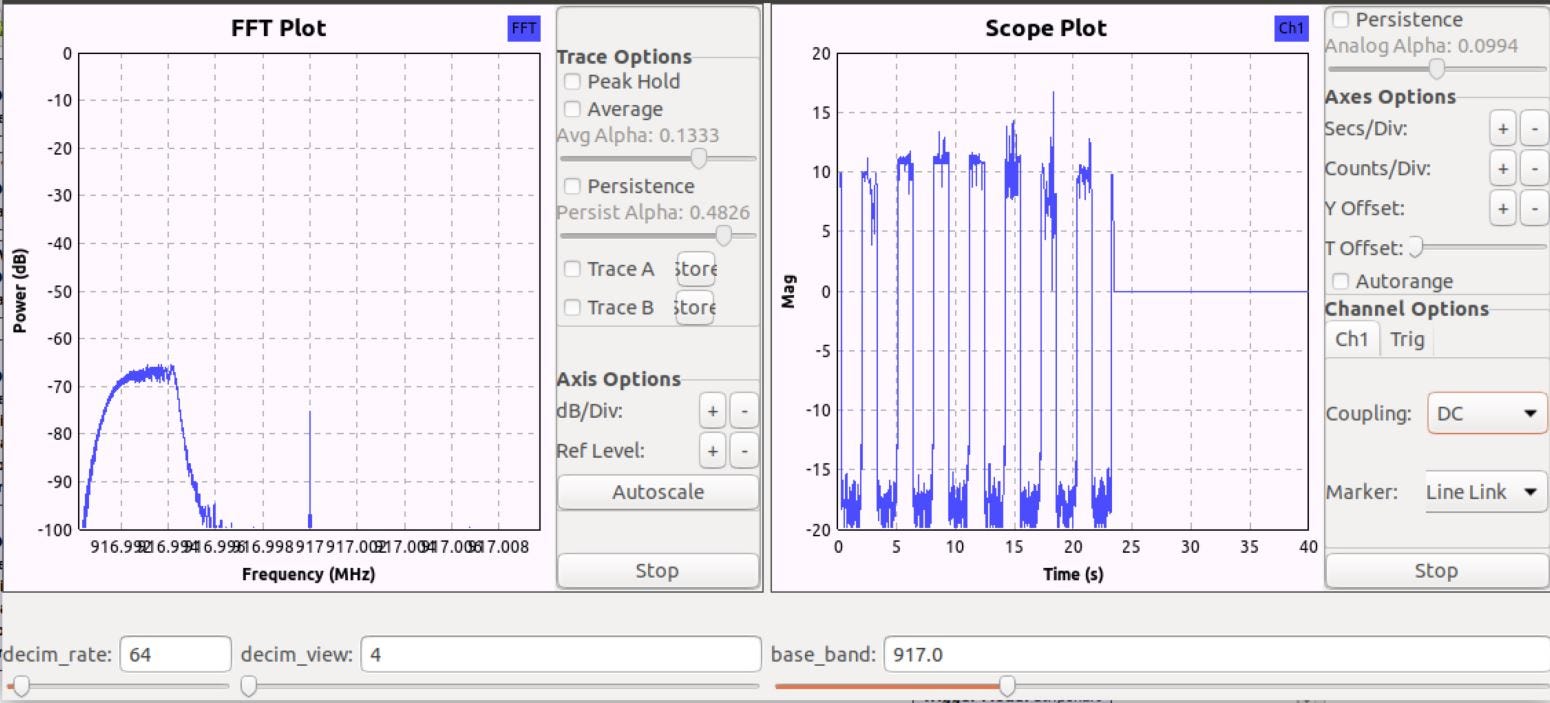Viewport: 1550px width, 703px height.
Task: Click the T Offset slider
Action: (1478, 246)
